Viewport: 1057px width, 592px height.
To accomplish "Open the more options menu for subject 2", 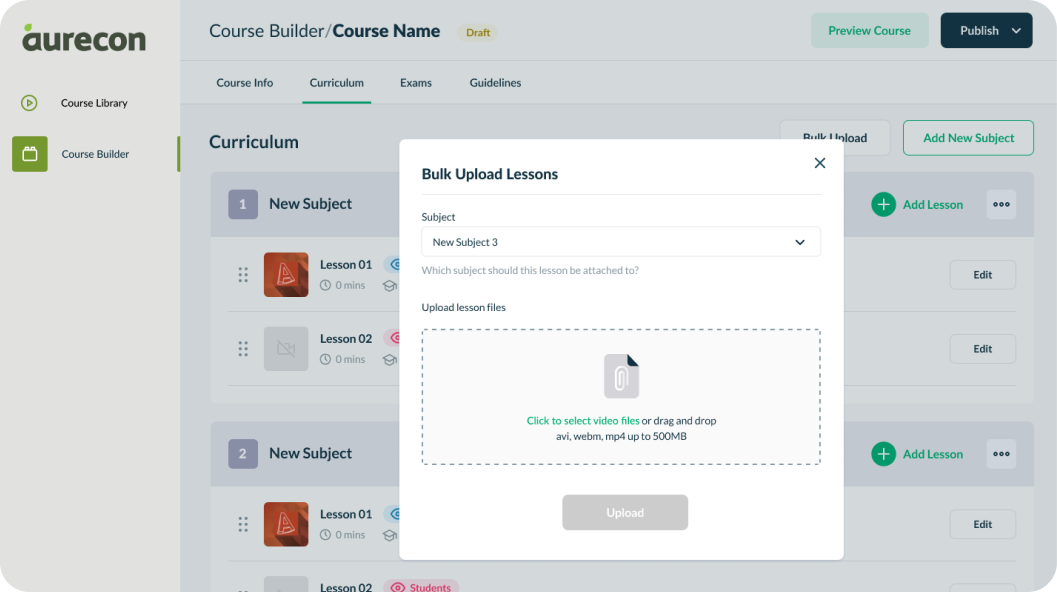I will [x=1001, y=454].
